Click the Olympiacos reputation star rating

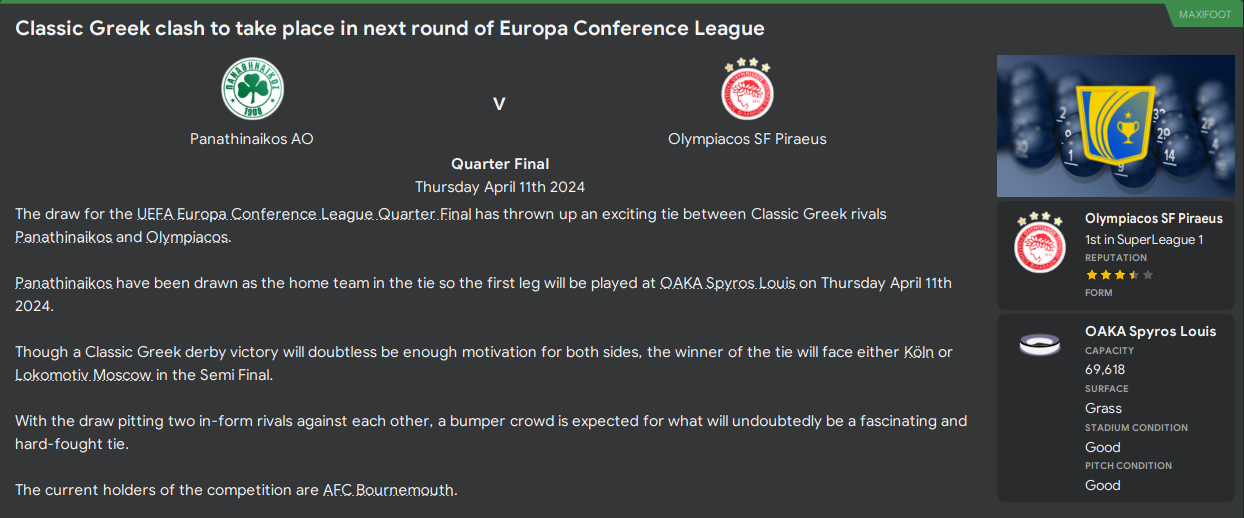pyautogui.click(x=1119, y=275)
